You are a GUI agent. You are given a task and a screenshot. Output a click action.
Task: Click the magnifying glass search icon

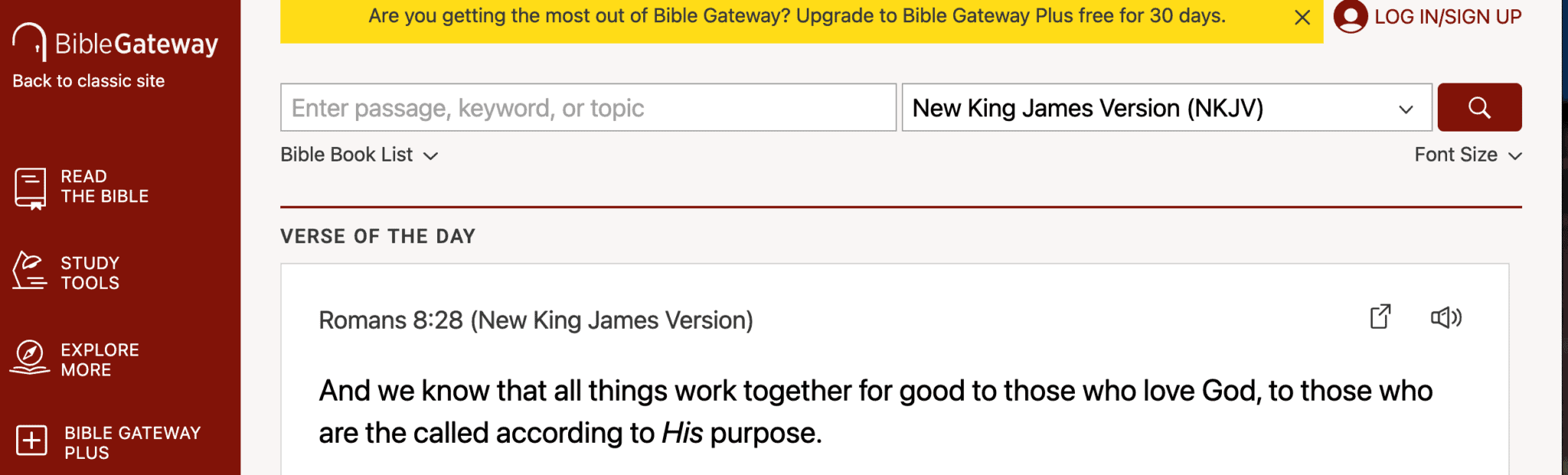tap(1478, 107)
